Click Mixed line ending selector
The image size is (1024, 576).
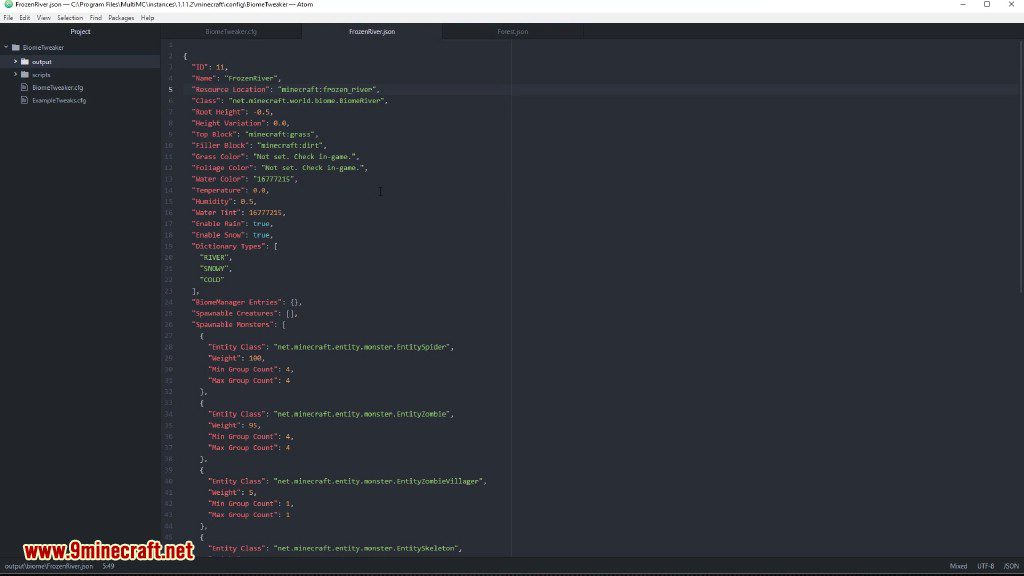[x=958, y=566]
